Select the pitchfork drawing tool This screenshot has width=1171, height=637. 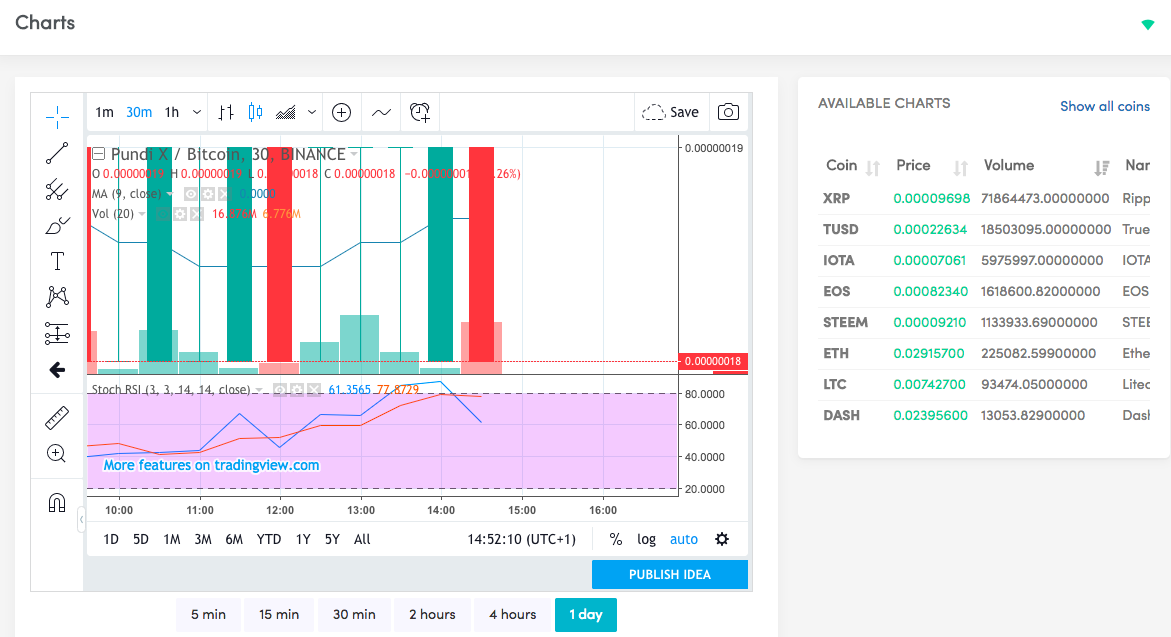[x=57, y=190]
